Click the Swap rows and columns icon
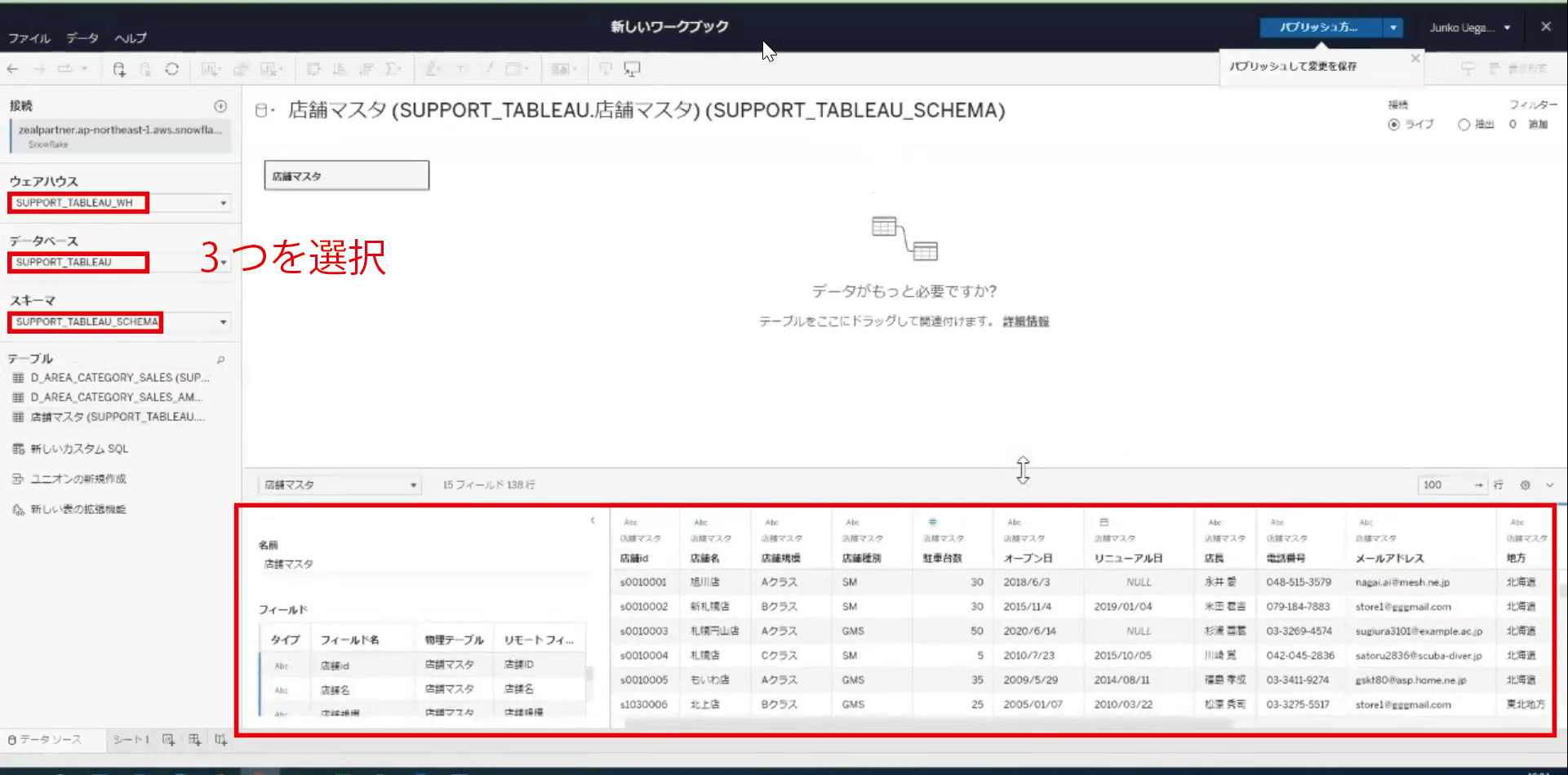1568x775 pixels. (x=313, y=69)
